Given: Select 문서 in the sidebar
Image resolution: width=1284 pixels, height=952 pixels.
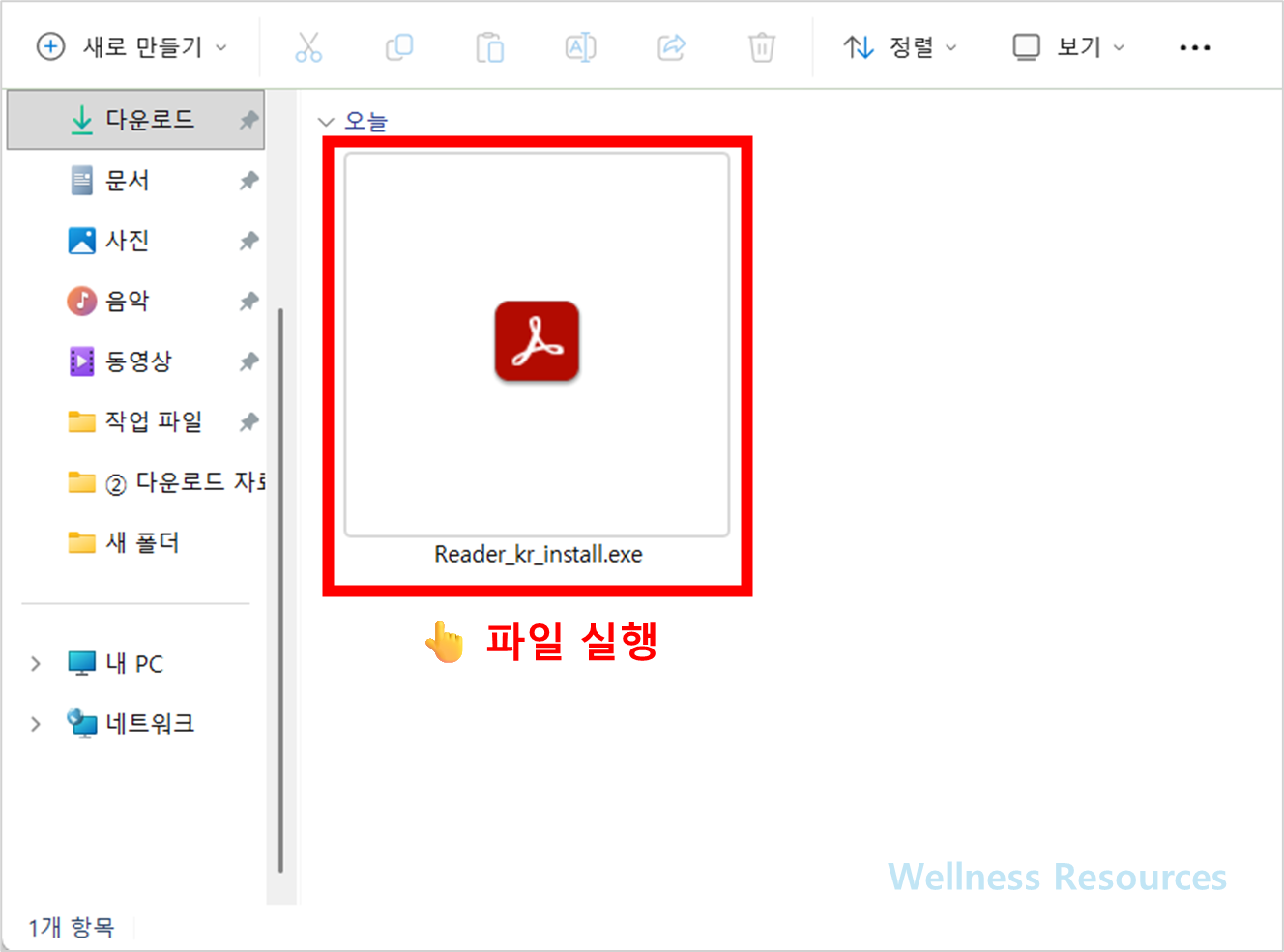Looking at the screenshot, I should coord(127,180).
